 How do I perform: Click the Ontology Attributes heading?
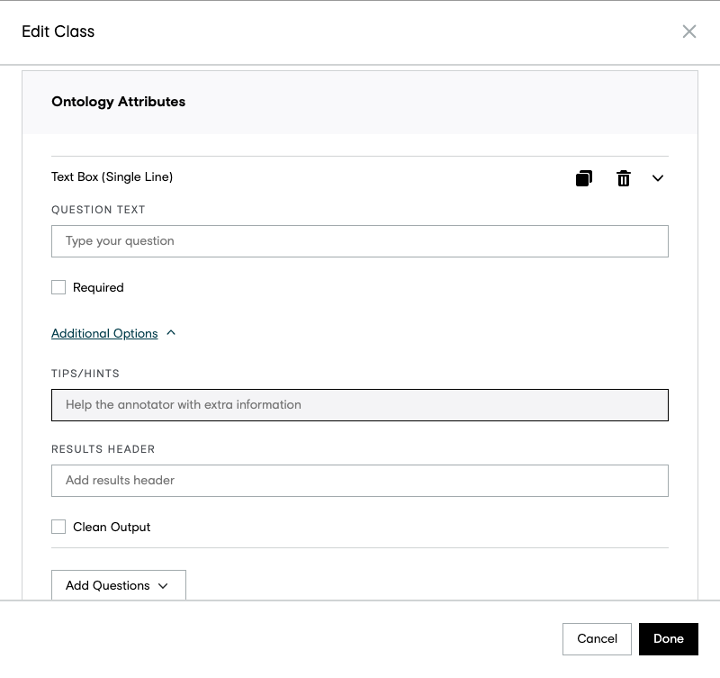coord(118,101)
